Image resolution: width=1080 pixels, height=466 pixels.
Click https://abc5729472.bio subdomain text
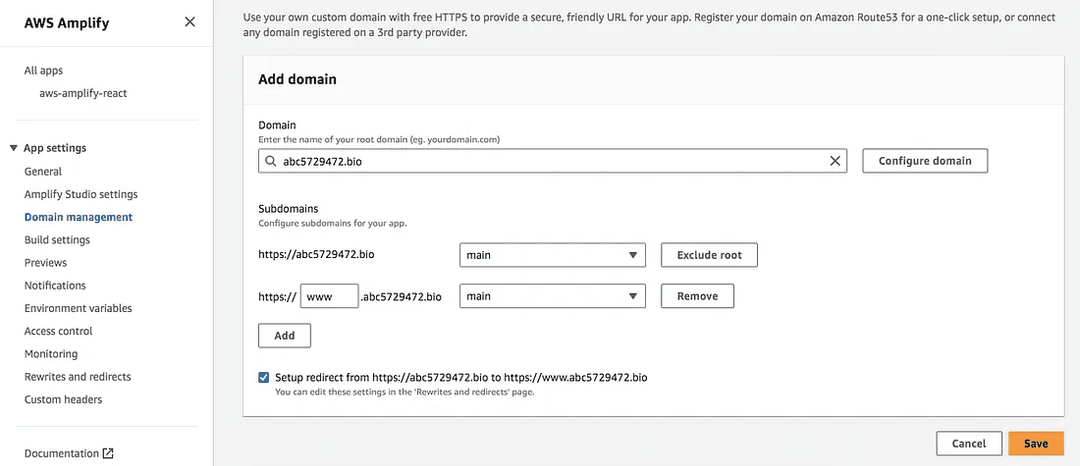pos(317,254)
